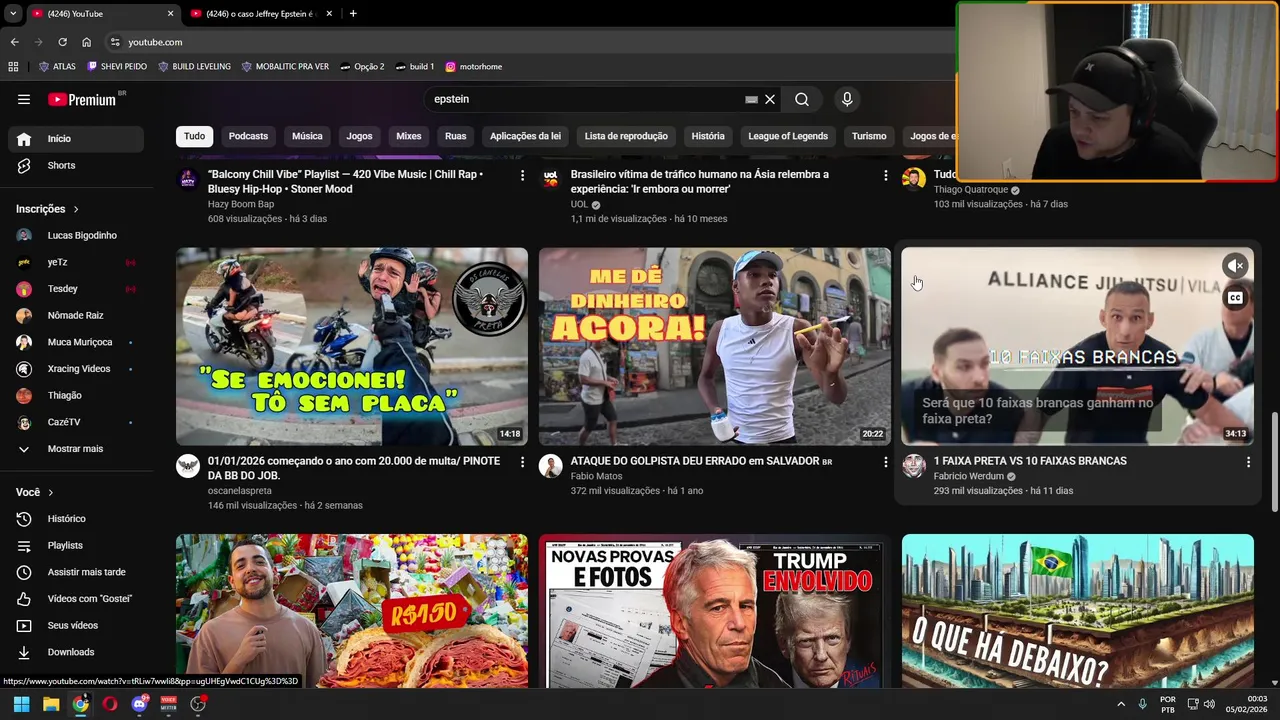Screen dimensions: 1280x720
Task: Open Assistir mais tarde list
Action: (76, 572)
